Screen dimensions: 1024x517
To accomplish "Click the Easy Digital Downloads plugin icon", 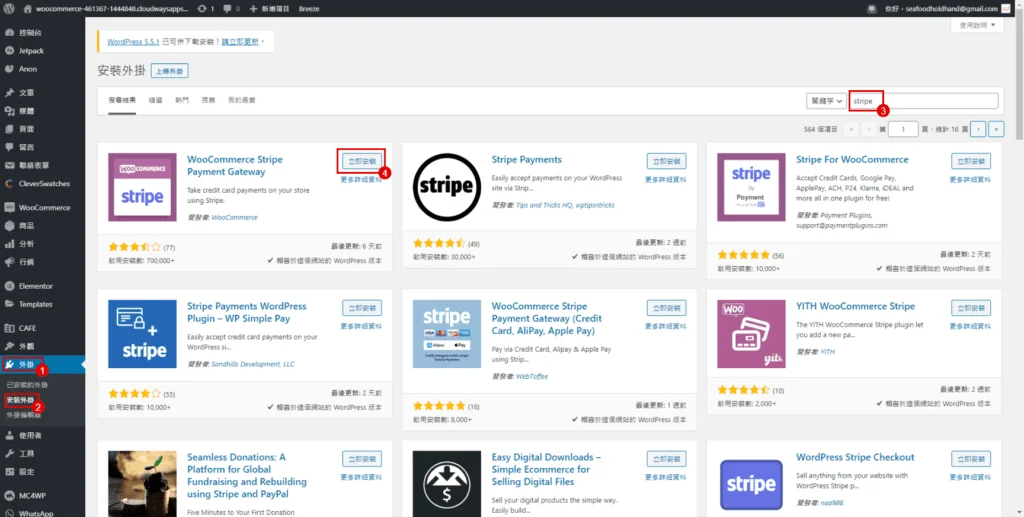I will (447, 484).
